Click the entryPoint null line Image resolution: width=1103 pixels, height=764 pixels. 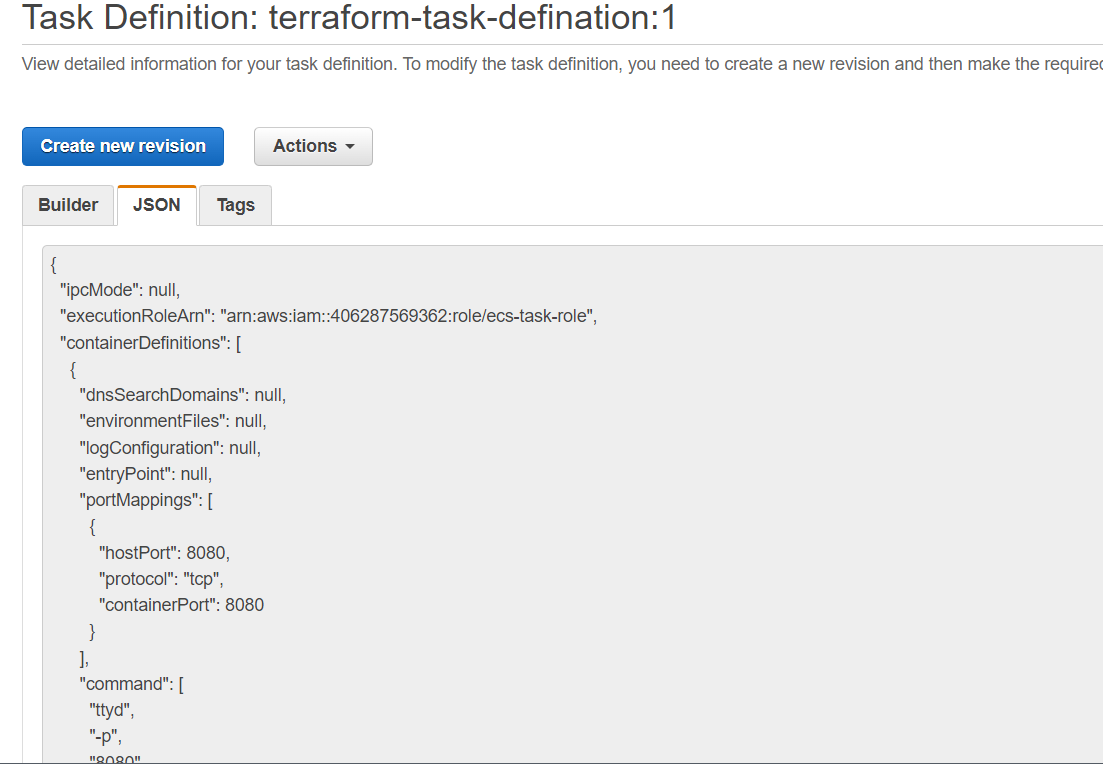pos(146,474)
